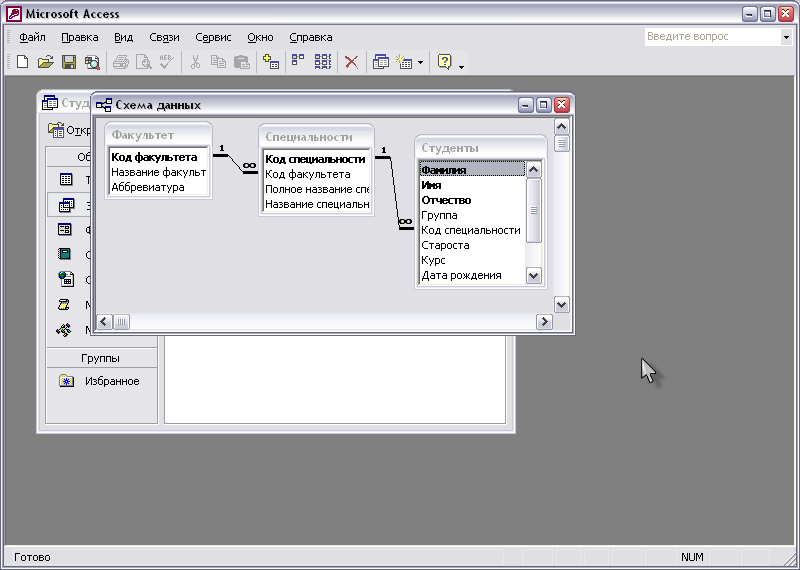Open the Окно menu
The width and height of the screenshot is (800, 570).
[260, 37]
